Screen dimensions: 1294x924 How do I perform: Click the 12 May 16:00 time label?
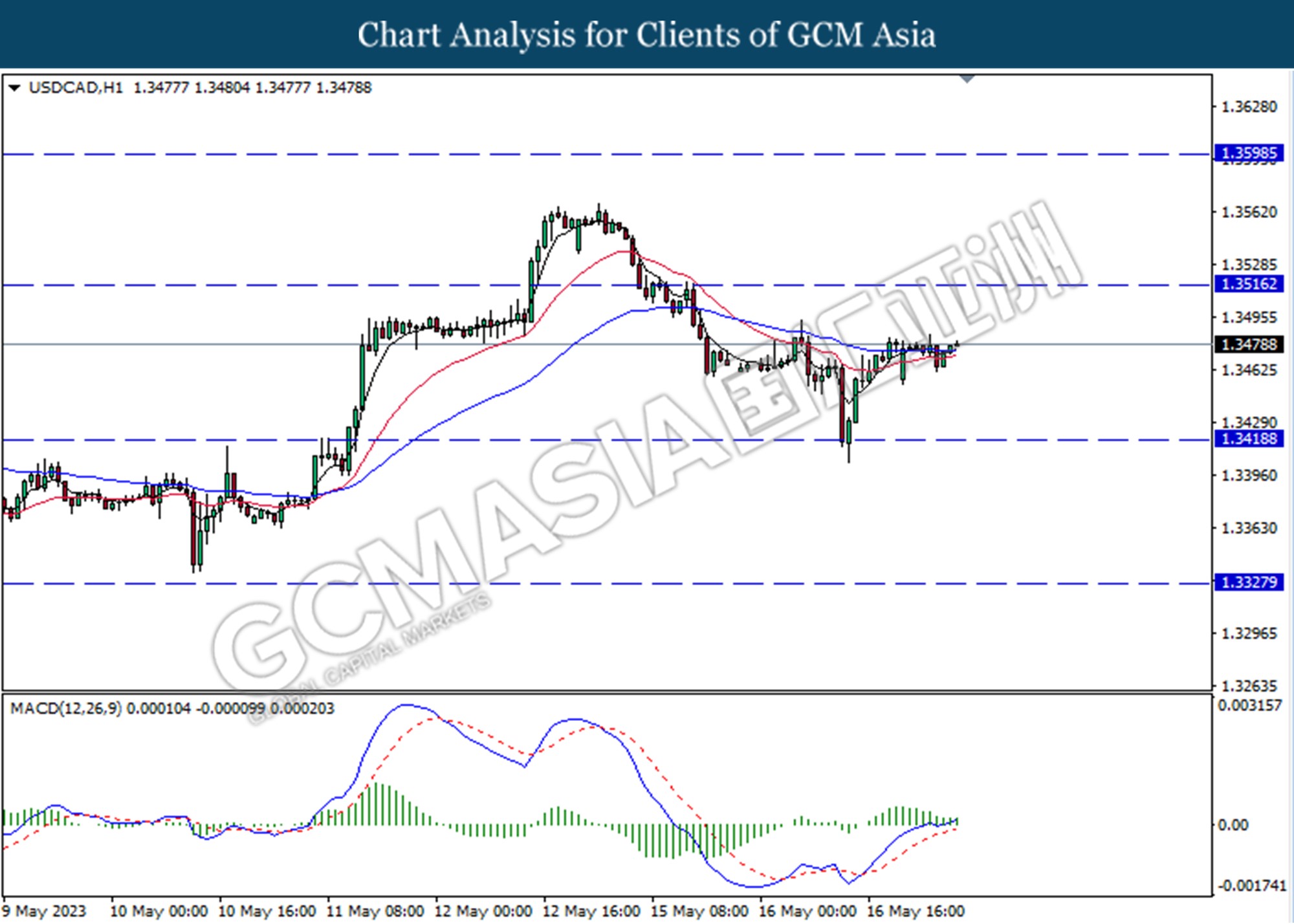click(591, 911)
